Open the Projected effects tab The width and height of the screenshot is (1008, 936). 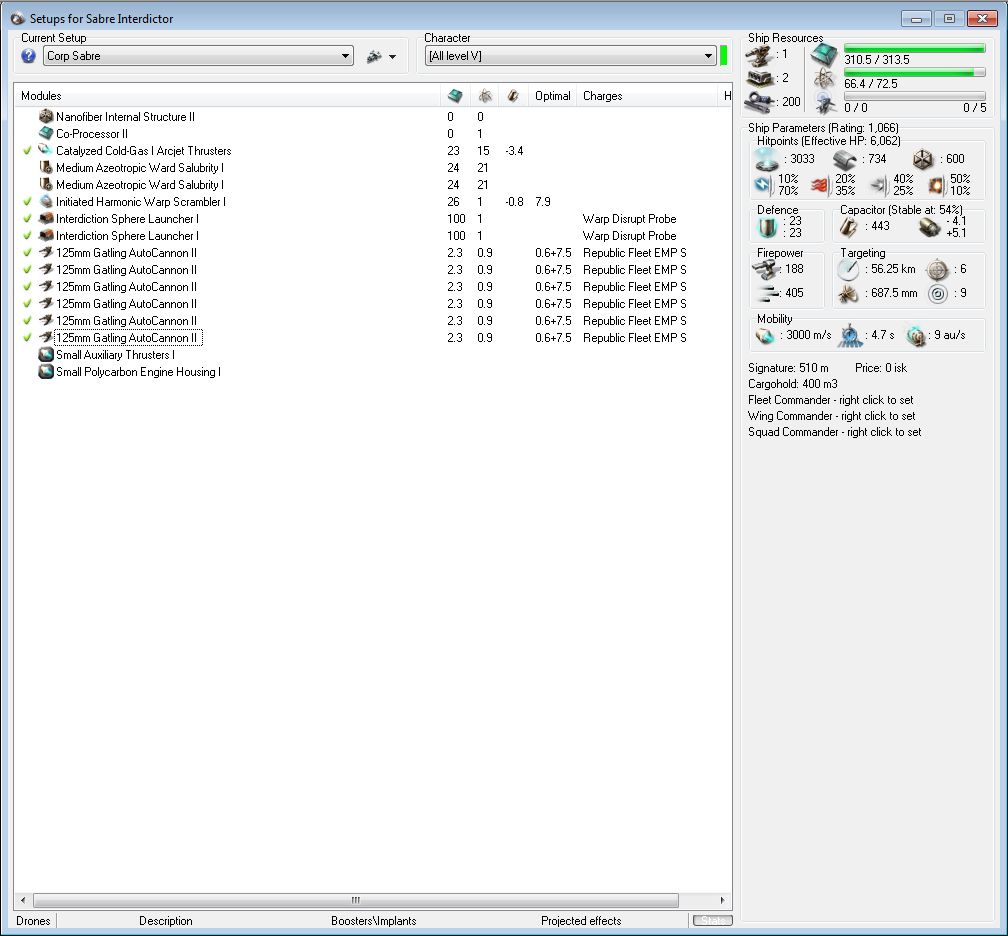coord(581,921)
